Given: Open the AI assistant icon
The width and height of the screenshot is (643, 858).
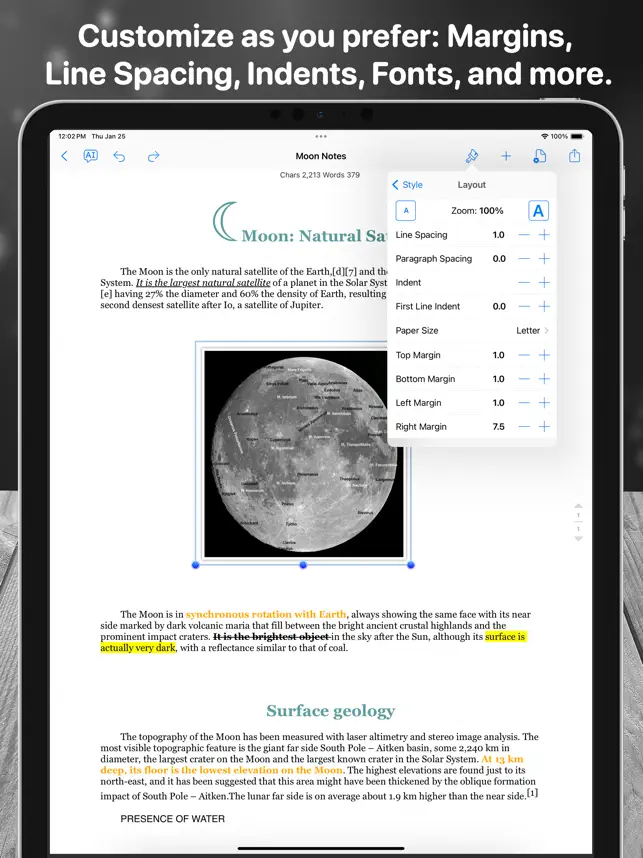Looking at the screenshot, I should pos(90,156).
